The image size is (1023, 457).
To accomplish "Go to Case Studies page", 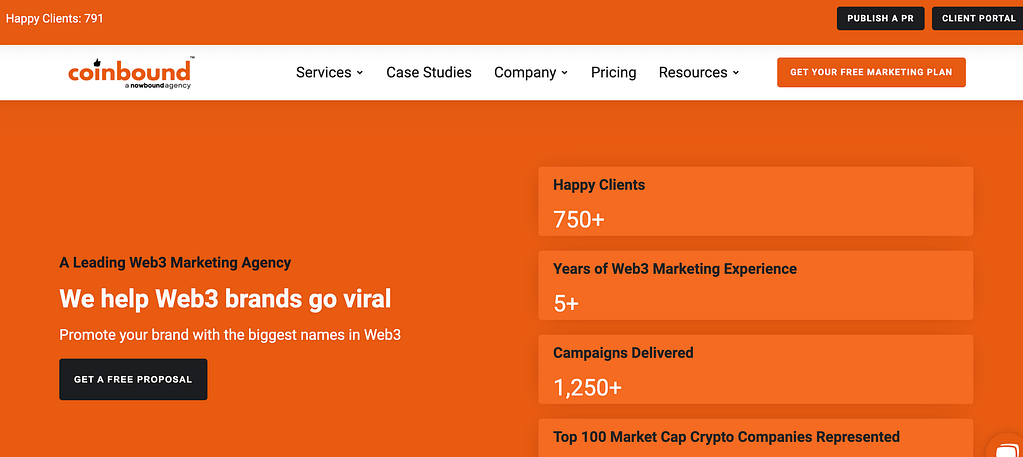I will click(429, 72).
